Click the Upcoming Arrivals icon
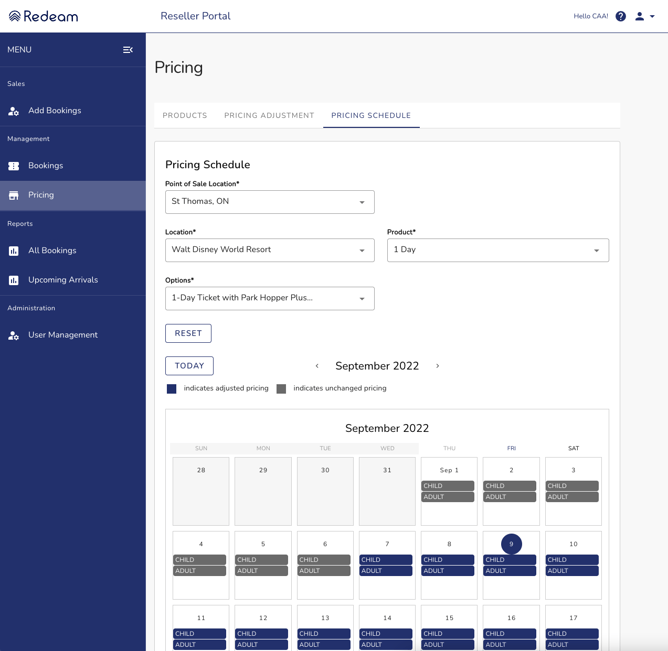 tap(14, 281)
